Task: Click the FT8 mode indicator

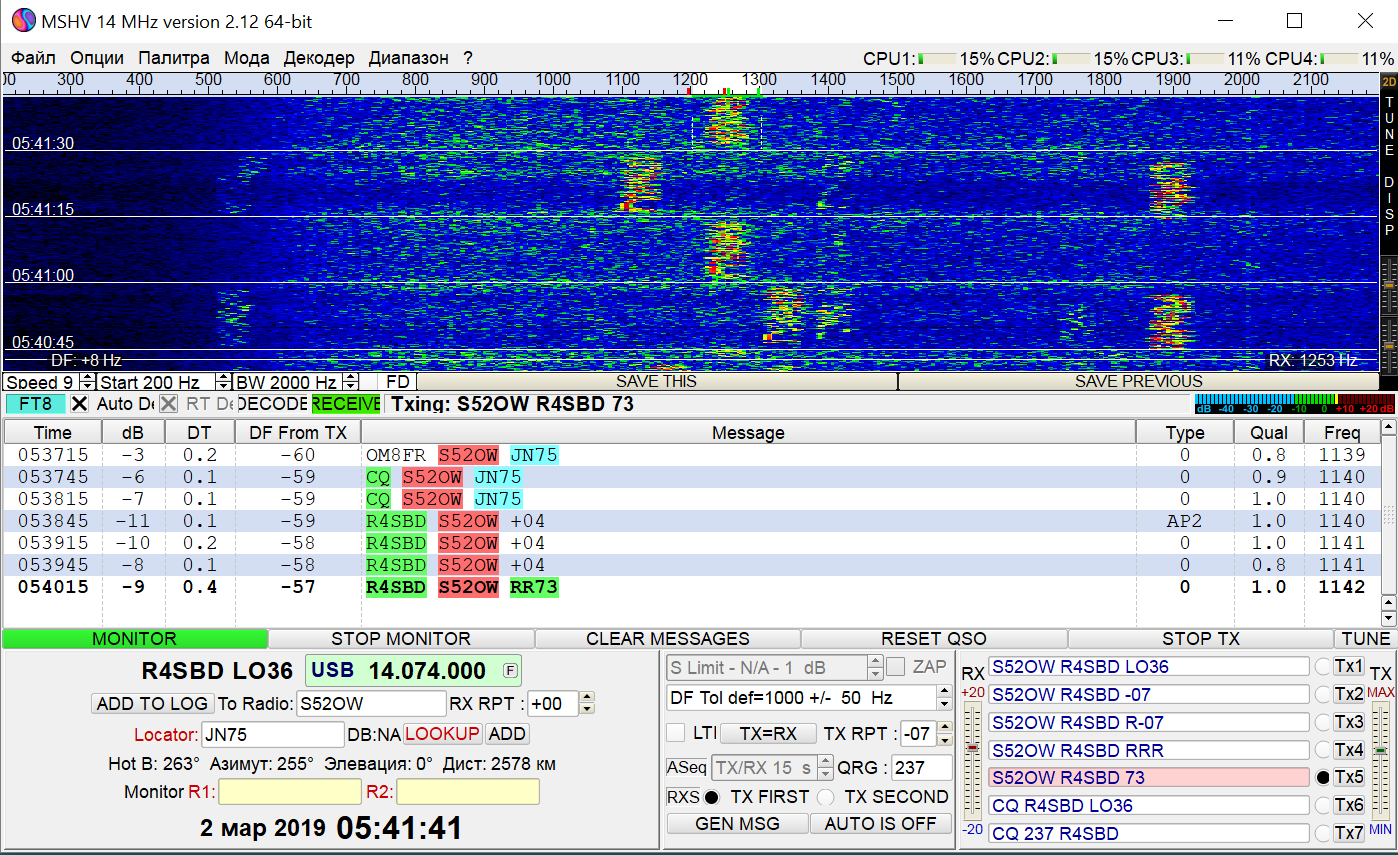Action: click(x=36, y=404)
